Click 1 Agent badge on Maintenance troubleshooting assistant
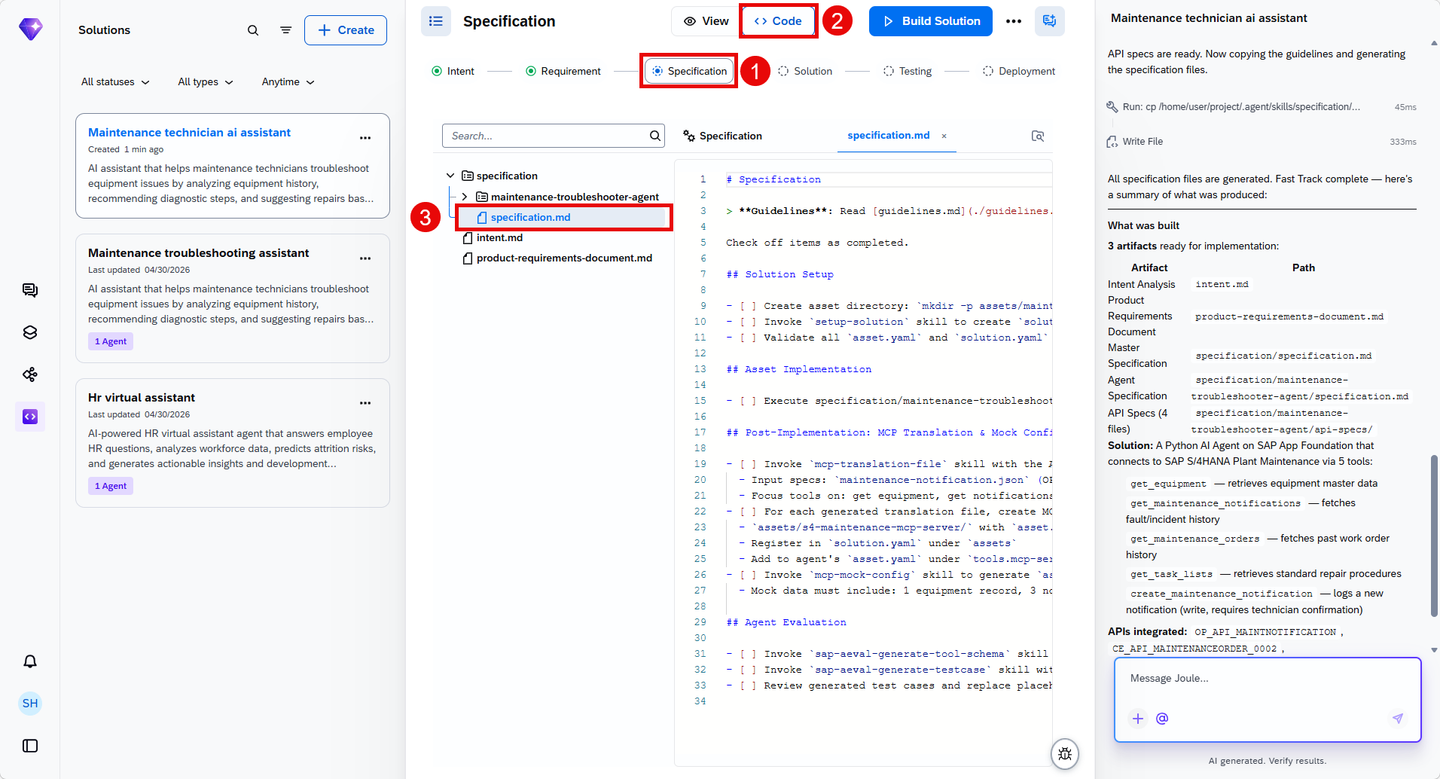Image resolution: width=1440 pixels, height=779 pixels. [110, 341]
